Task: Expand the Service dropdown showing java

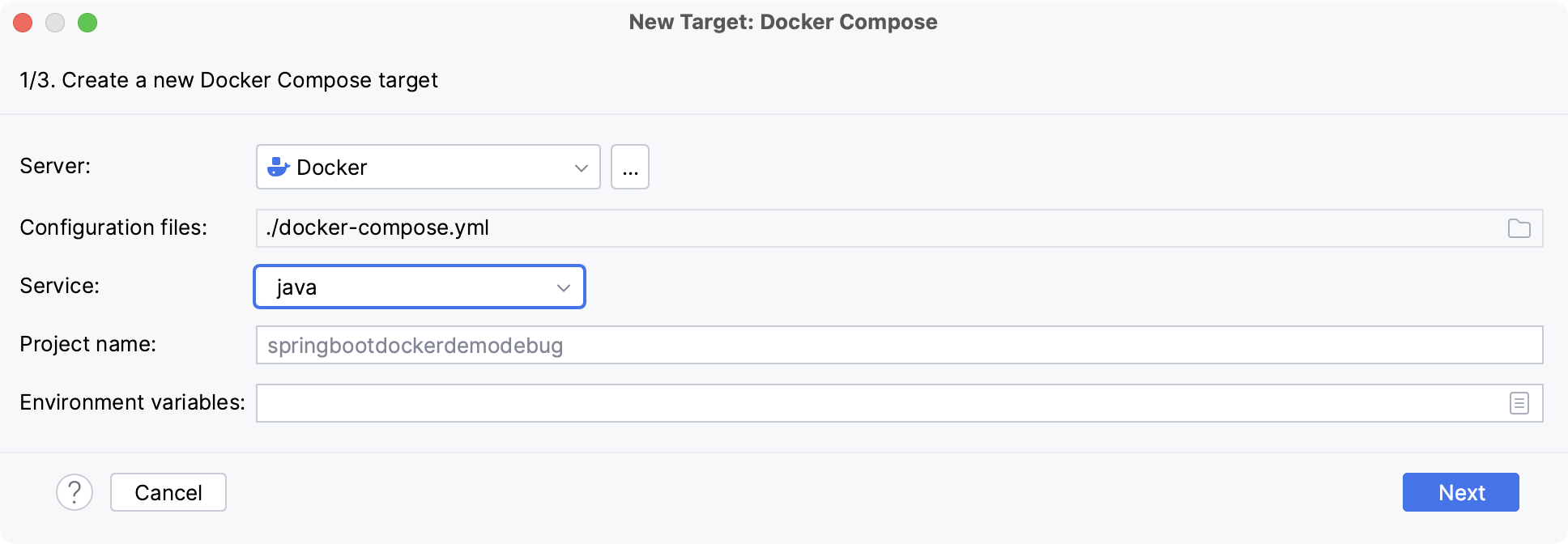Action: click(x=563, y=287)
